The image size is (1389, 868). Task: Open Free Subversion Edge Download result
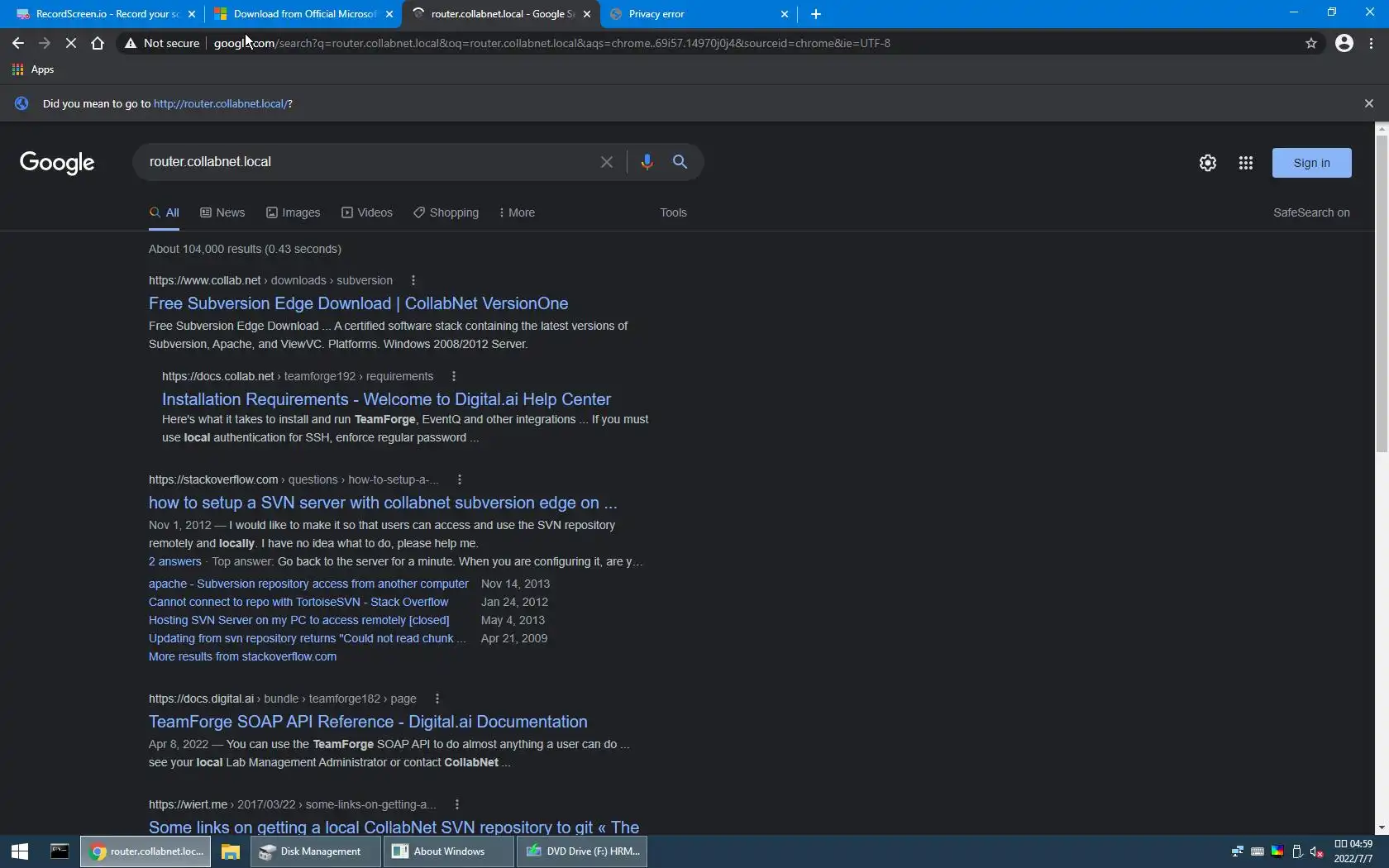point(359,303)
